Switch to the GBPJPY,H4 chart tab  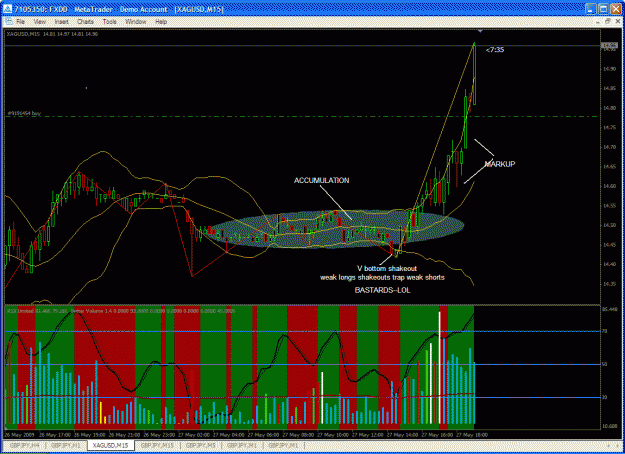coord(24,445)
